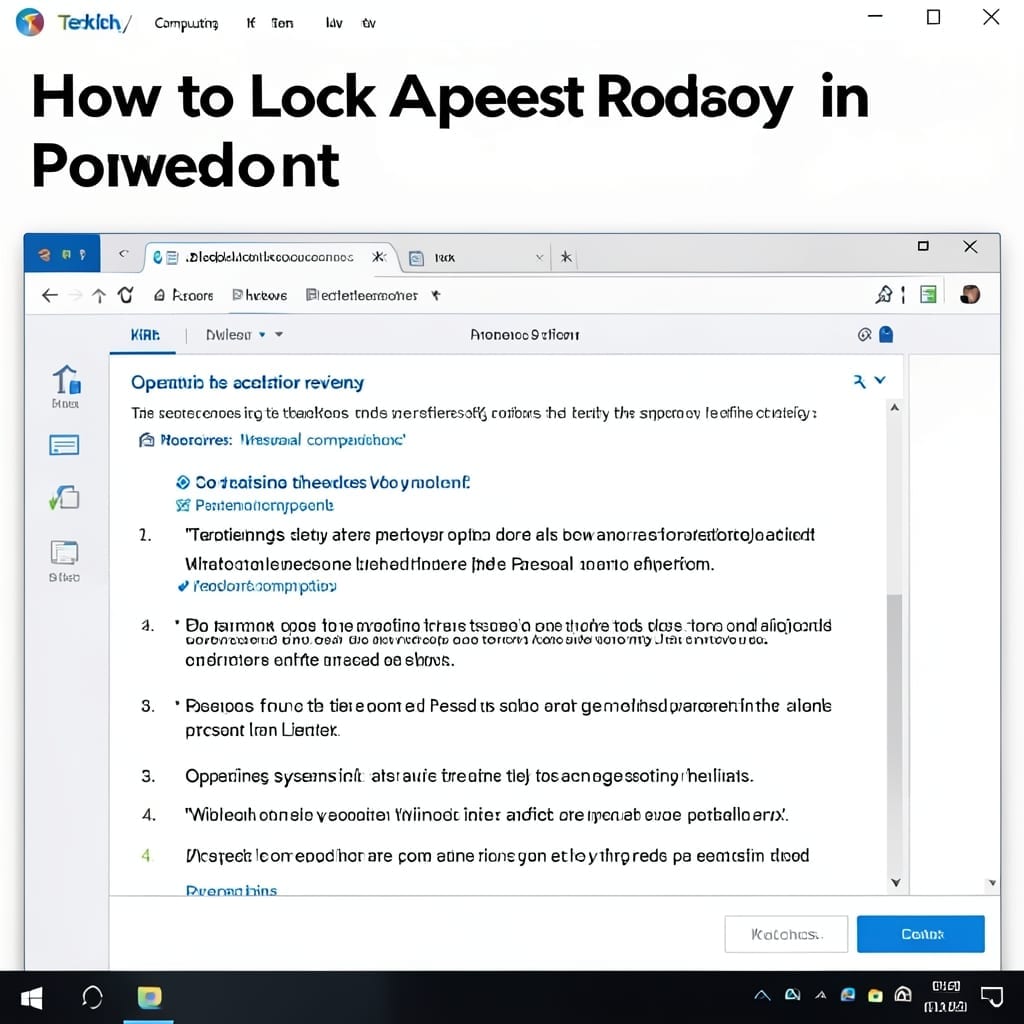Click the taskbar clock

pos(946,997)
